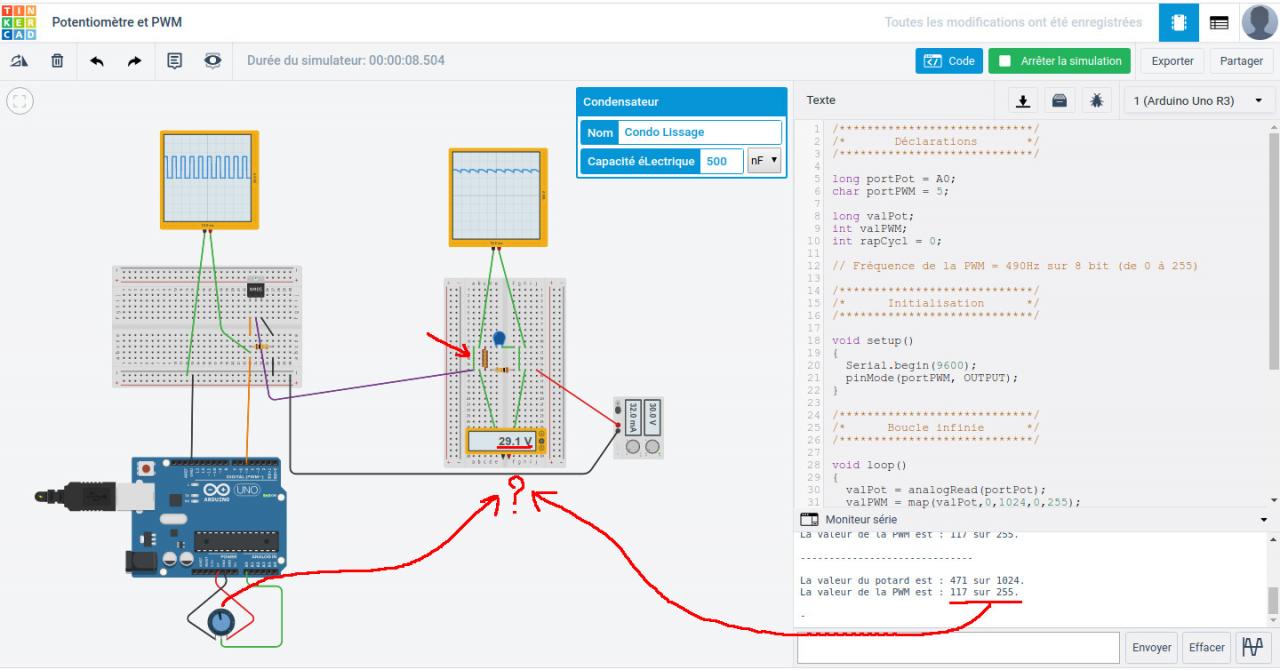Click the Condensateur panel header
The height and width of the screenshot is (670, 1280).
(682, 102)
